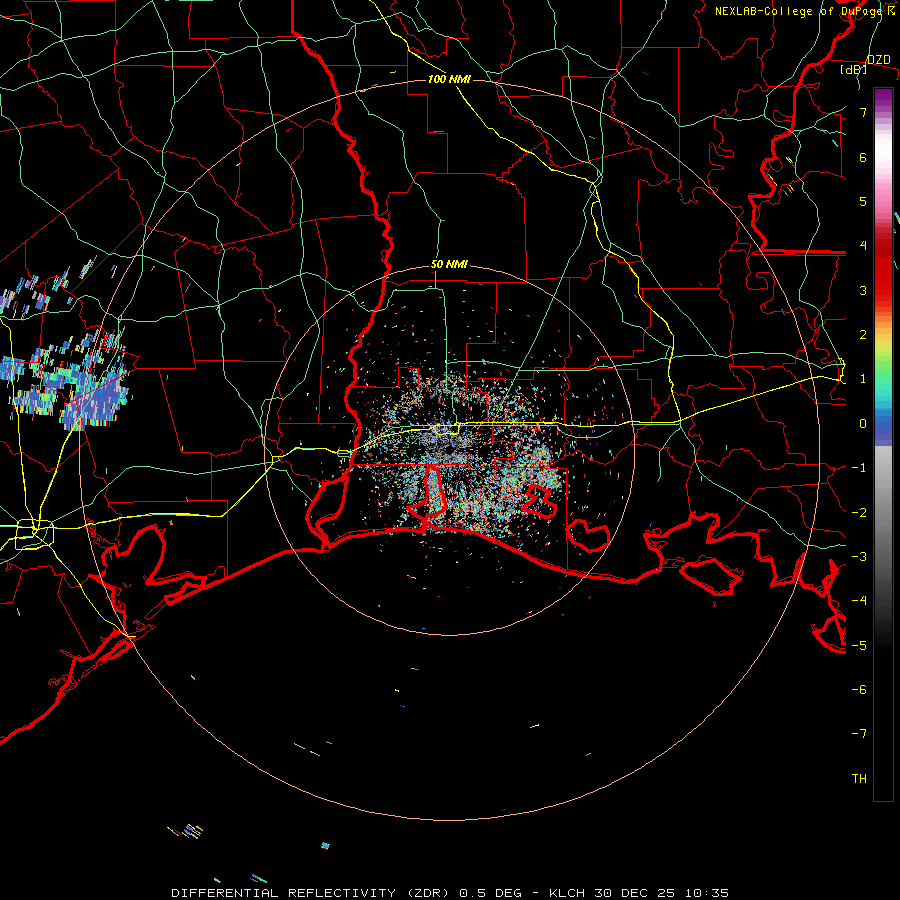Click the -5 value on the scale

coord(859,646)
